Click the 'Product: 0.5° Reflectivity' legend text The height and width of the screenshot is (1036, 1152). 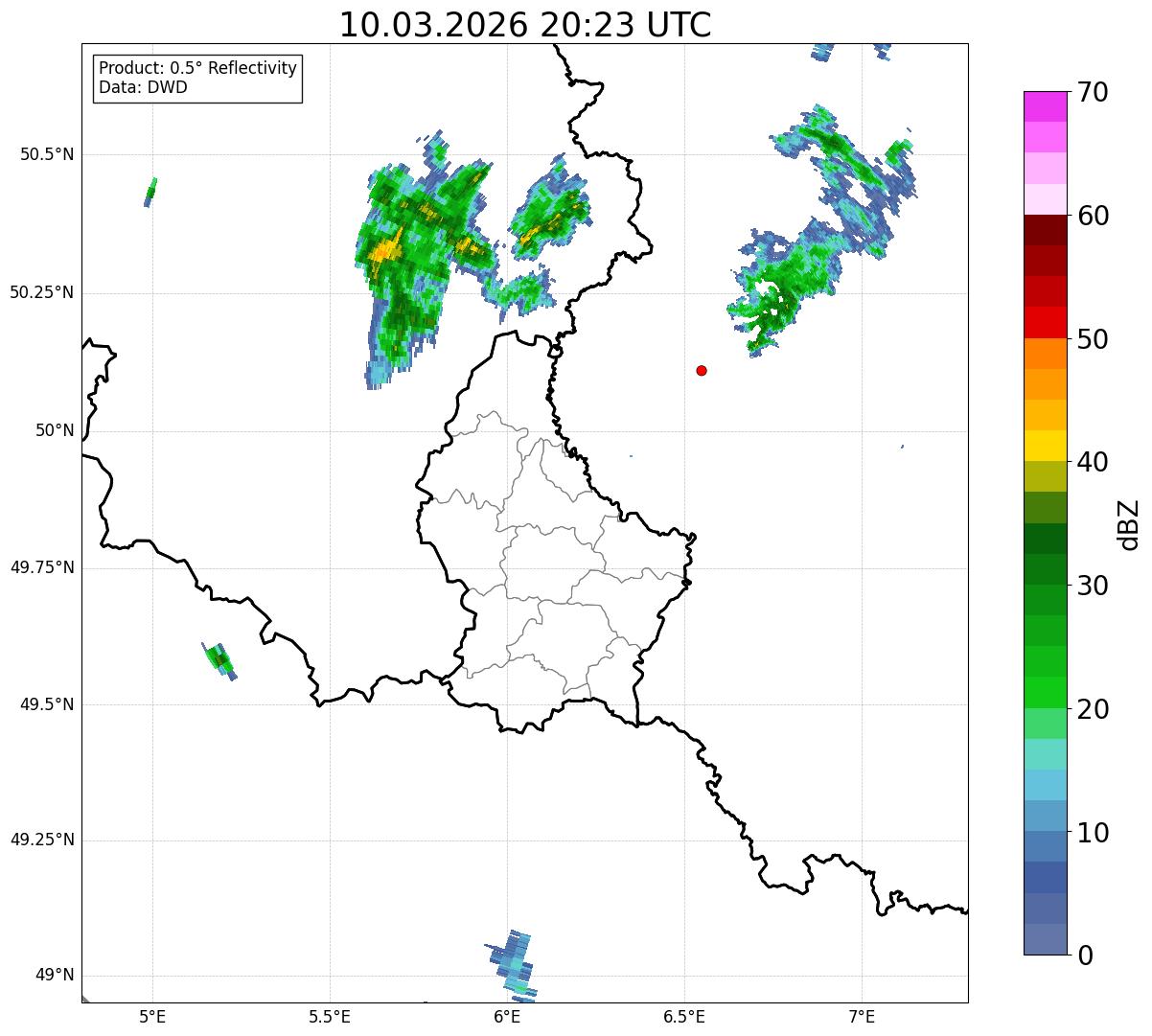tap(198, 68)
